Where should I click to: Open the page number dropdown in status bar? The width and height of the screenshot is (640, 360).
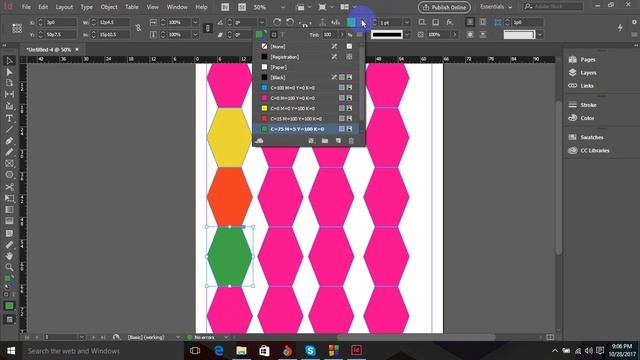[82, 337]
